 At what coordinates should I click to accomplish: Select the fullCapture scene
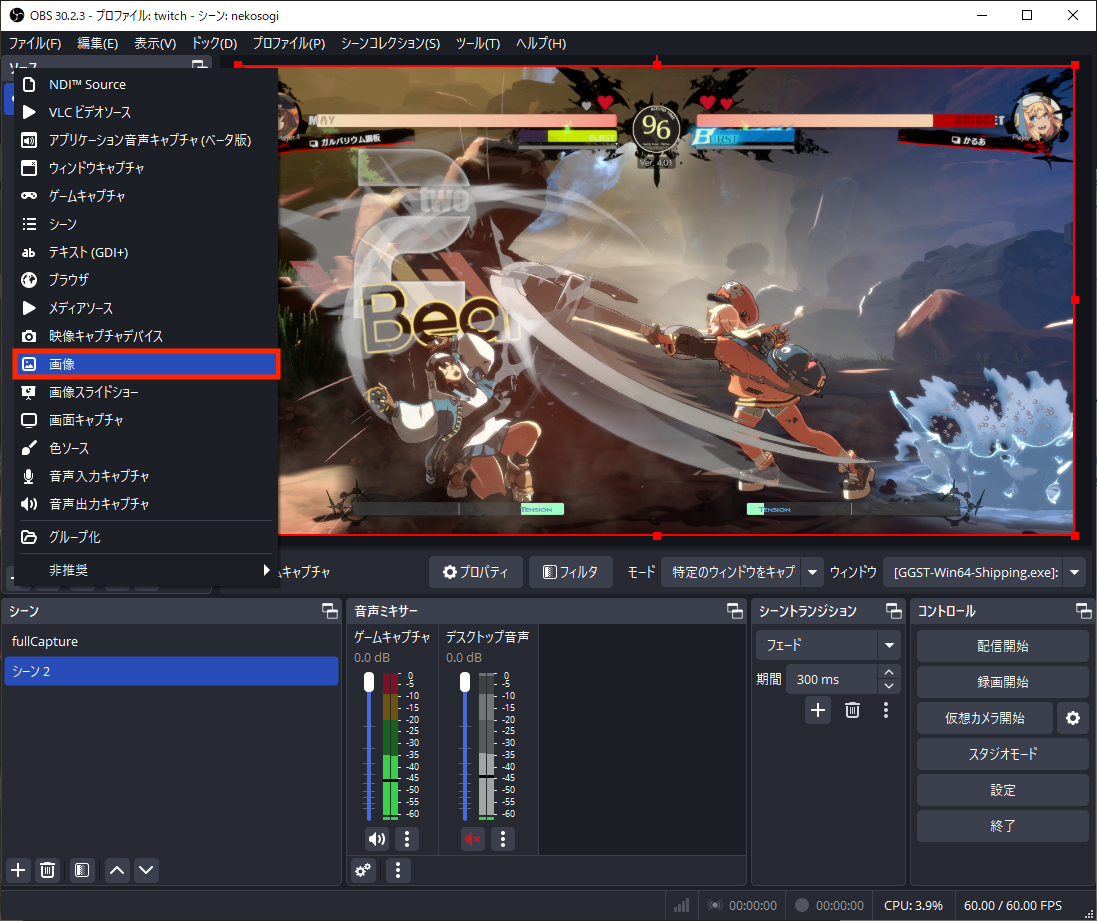click(x=170, y=641)
